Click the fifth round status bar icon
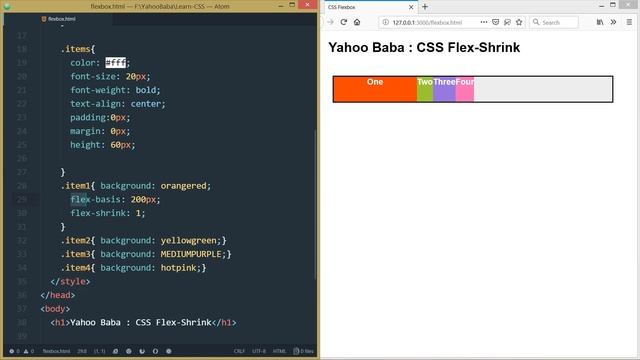640x360 pixels. 169,351
